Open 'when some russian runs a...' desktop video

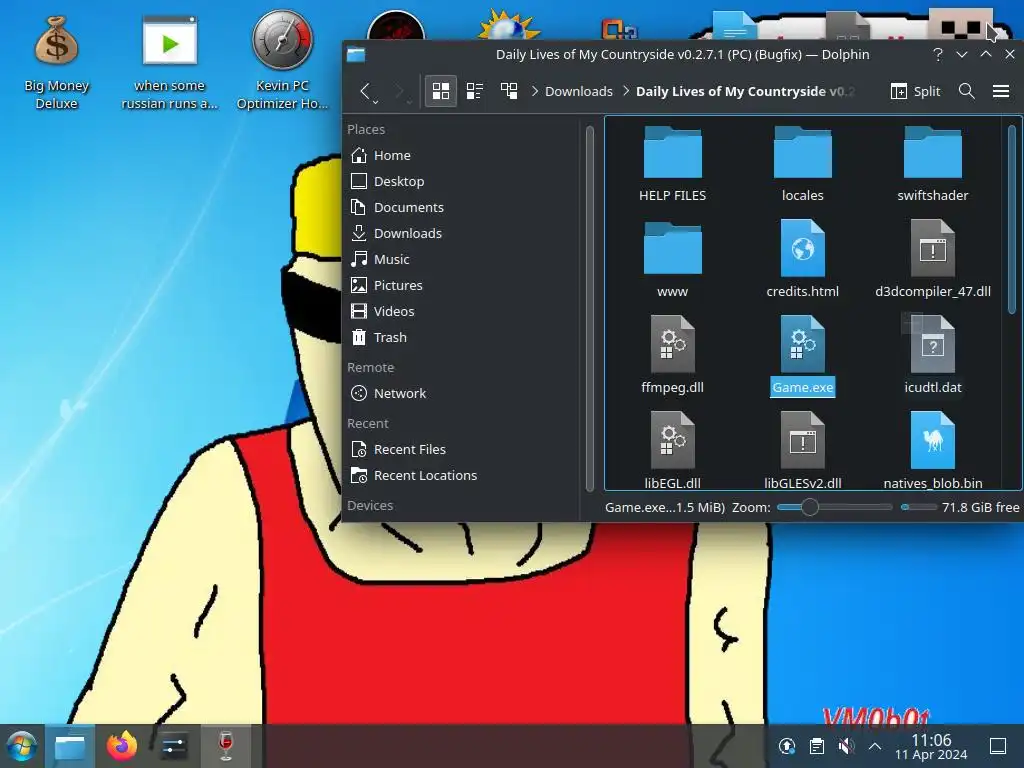[x=169, y=63]
